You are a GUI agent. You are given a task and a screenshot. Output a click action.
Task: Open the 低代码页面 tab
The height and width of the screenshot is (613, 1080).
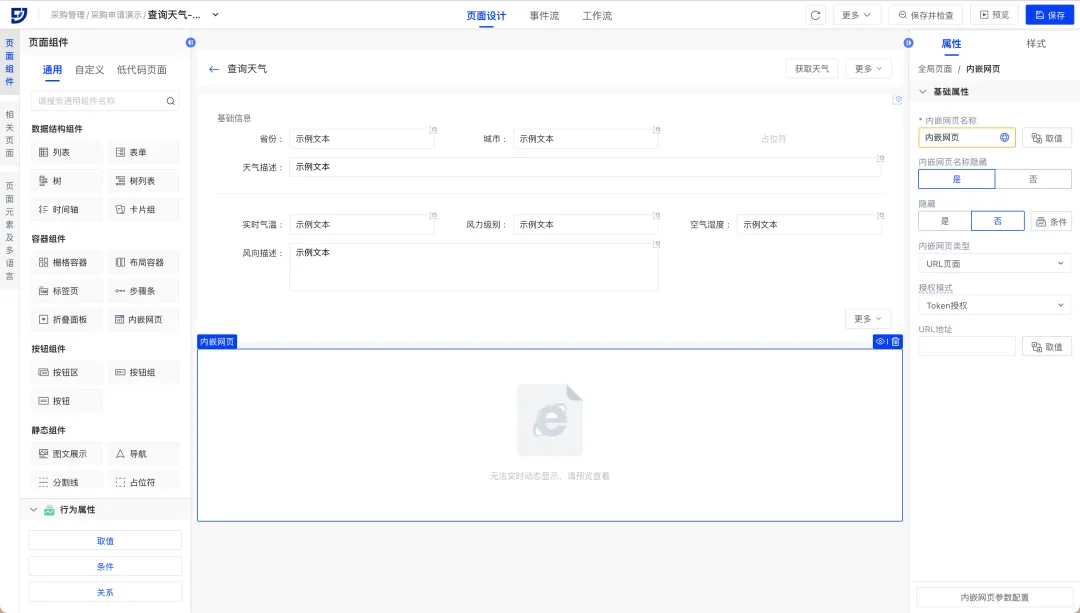coord(142,70)
